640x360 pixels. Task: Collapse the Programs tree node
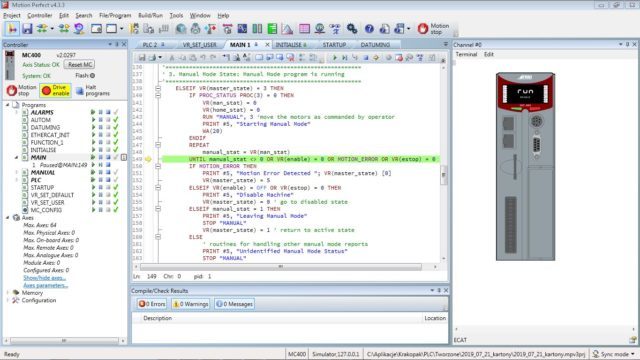point(7,105)
